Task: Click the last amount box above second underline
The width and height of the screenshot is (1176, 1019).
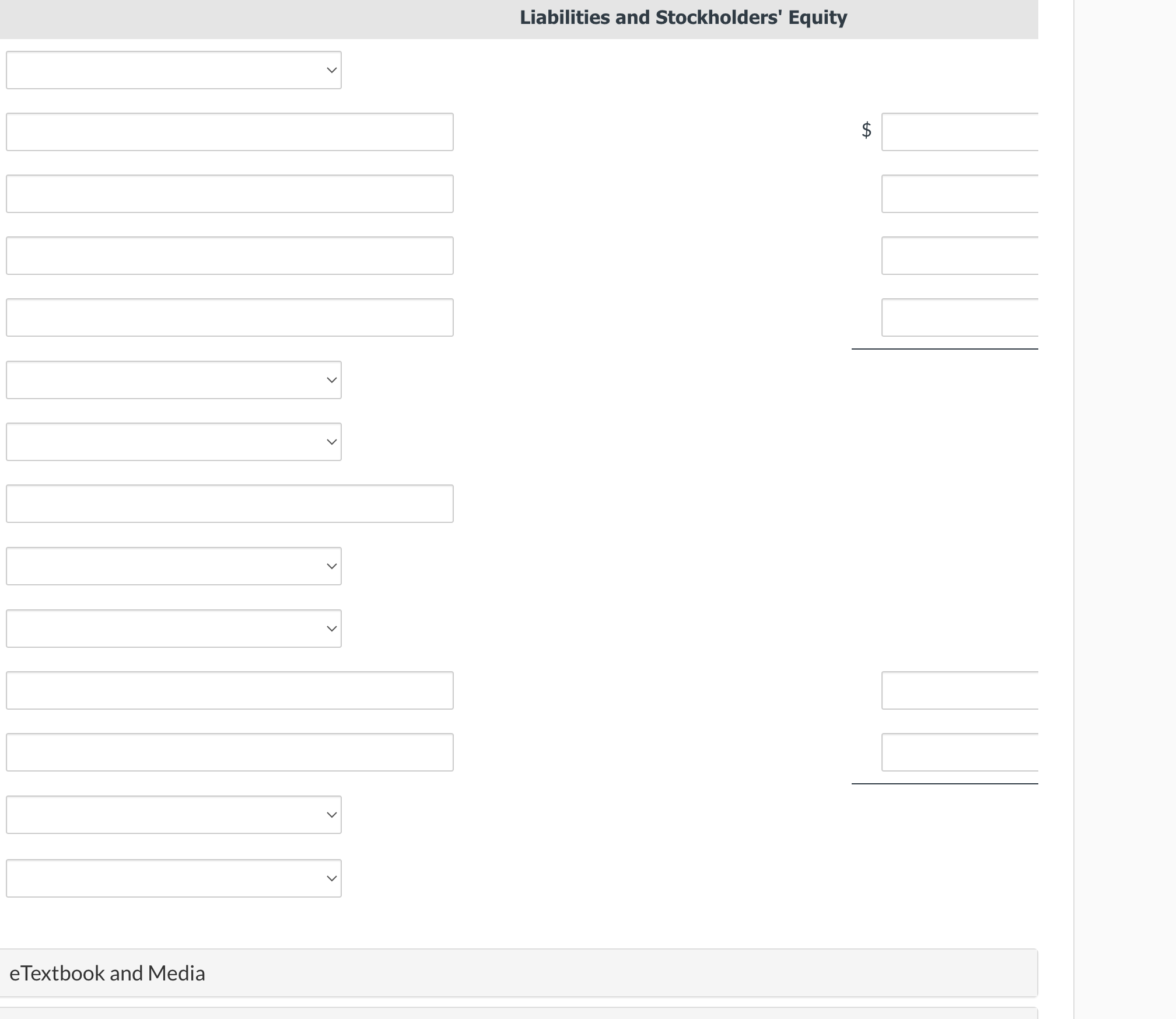Action: [960, 752]
